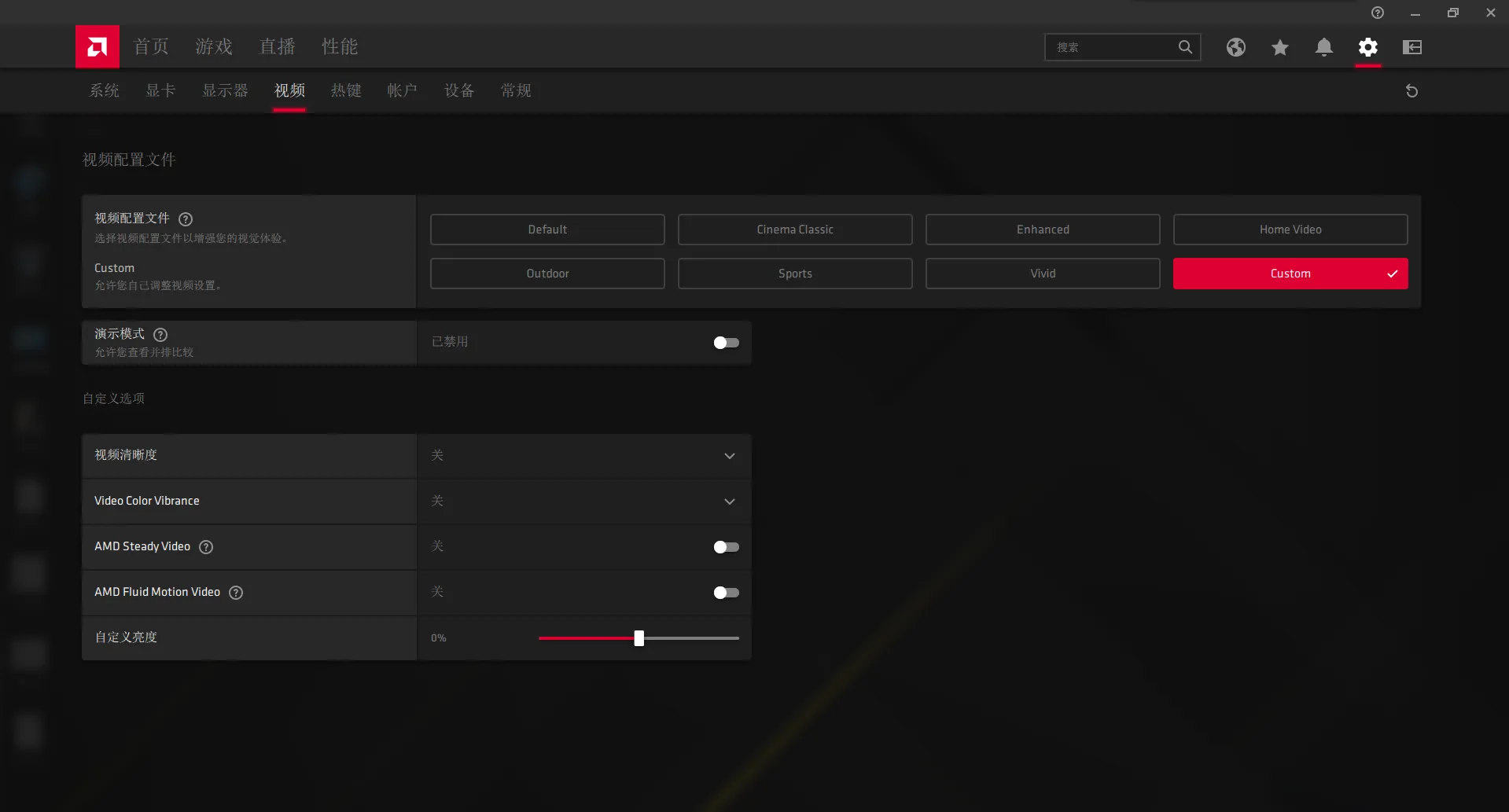Click help icon next to AMD Steady Video

click(x=206, y=547)
